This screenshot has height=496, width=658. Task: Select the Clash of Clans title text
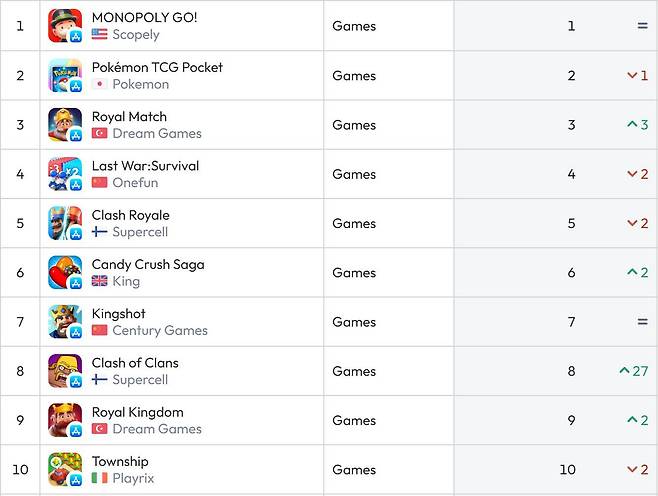point(135,363)
